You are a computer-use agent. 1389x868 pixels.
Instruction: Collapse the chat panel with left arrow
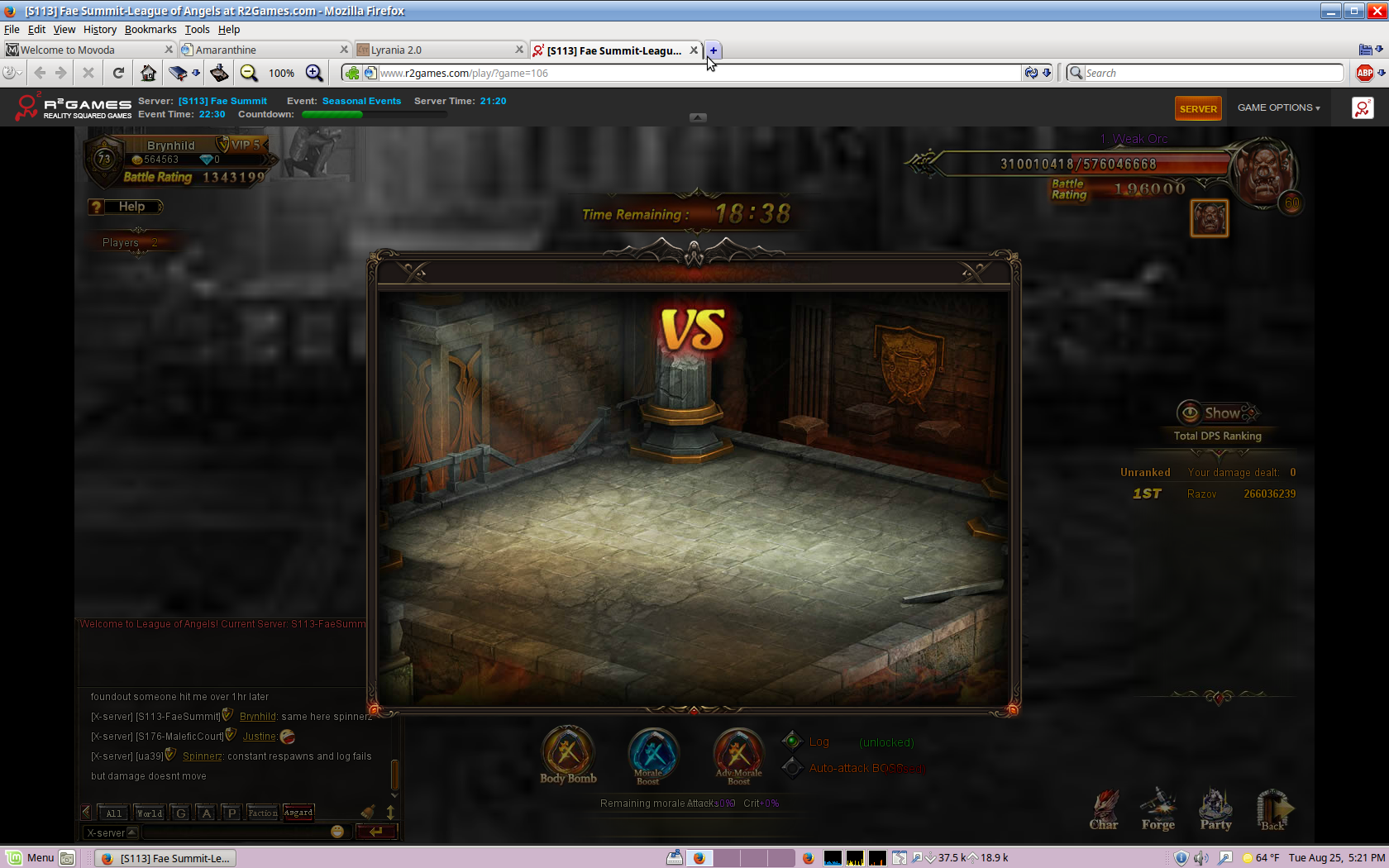86,813
